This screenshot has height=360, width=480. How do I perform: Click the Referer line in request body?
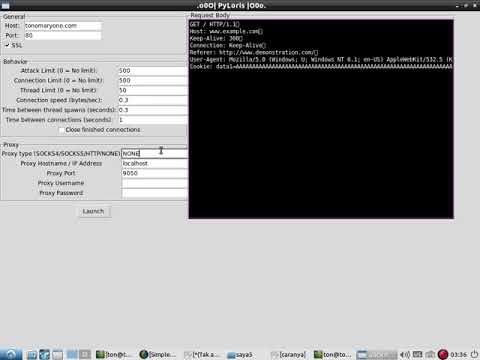coord(254,52)
